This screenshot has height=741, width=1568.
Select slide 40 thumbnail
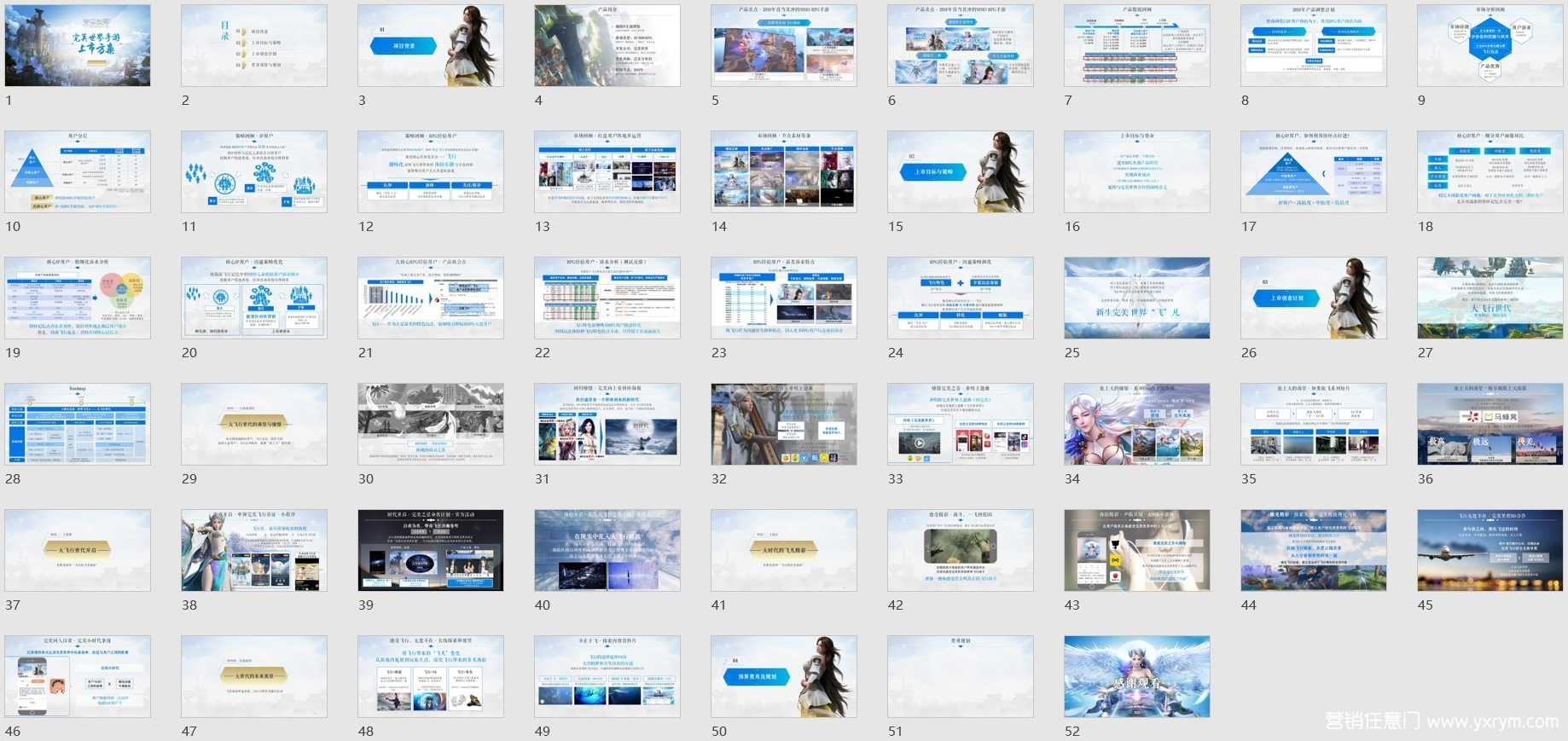(x=607, y=550)
